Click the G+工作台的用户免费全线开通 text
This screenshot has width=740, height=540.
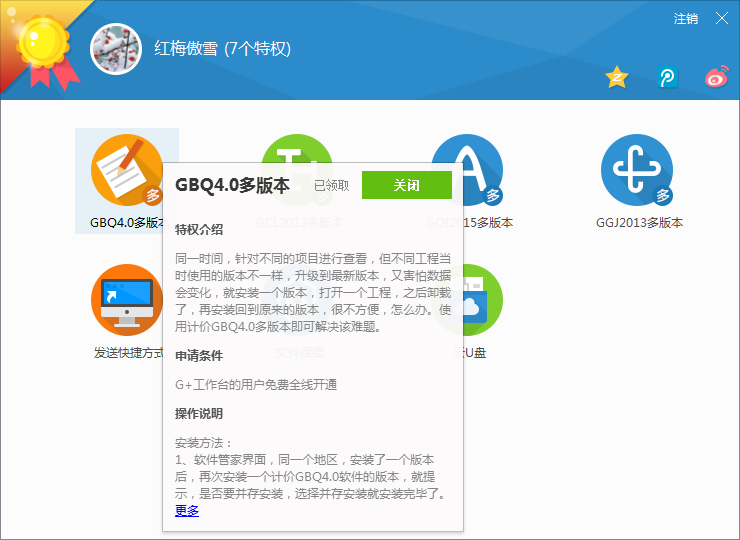[x=256, y=385]
